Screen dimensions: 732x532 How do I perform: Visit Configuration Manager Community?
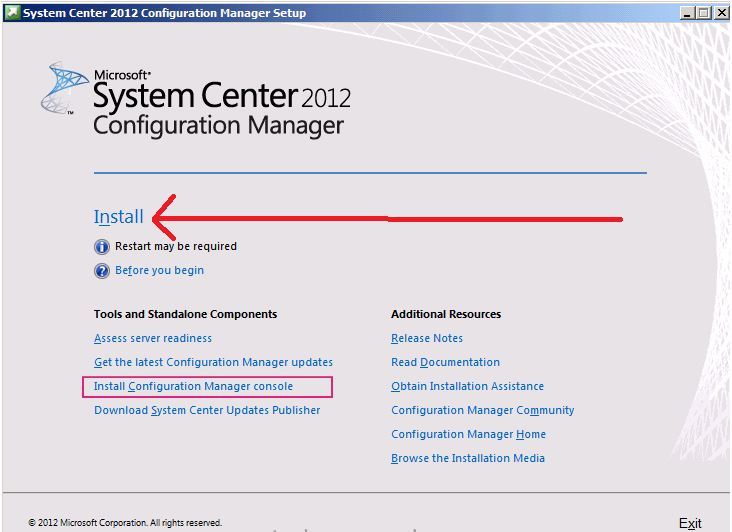tap(483, 410)
